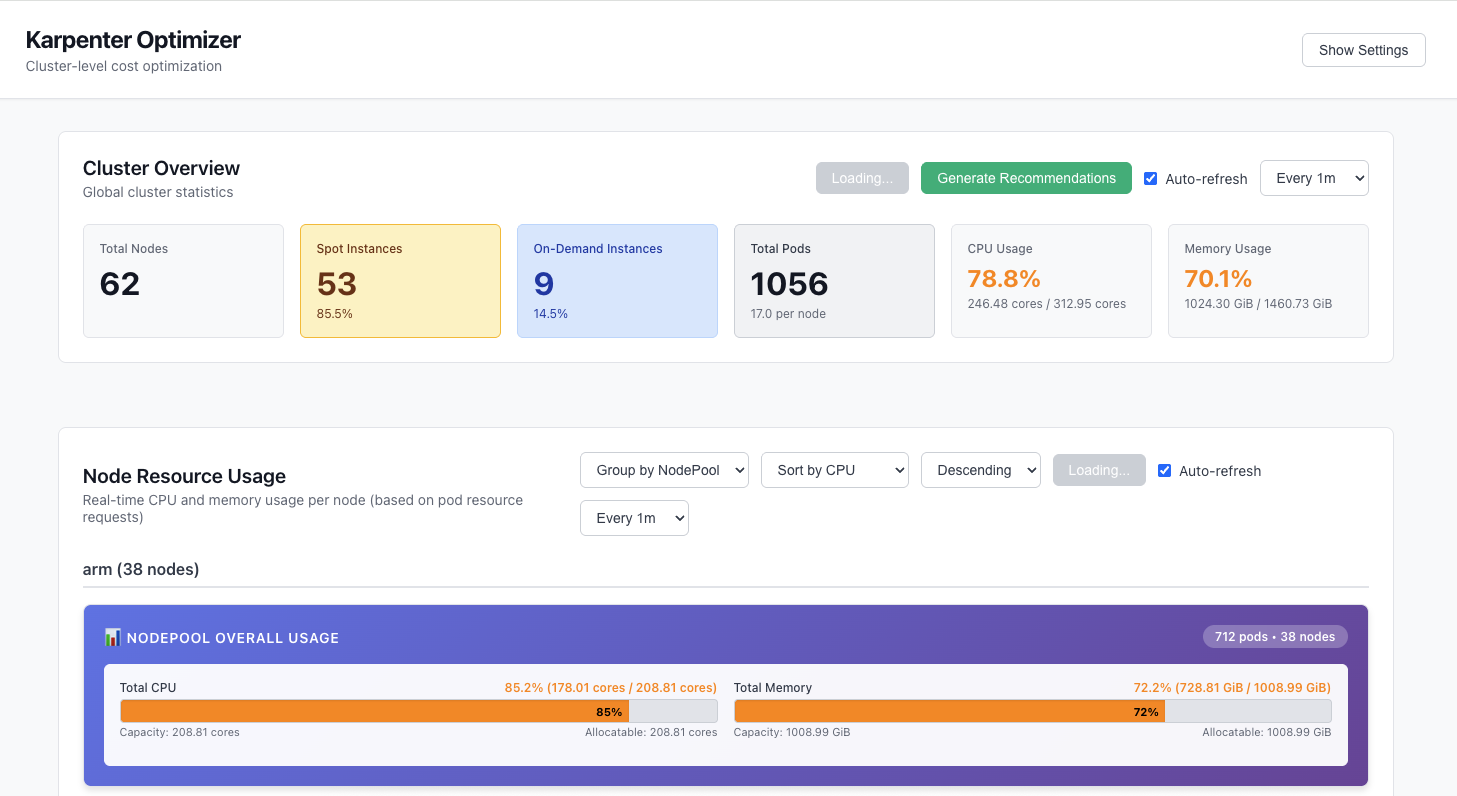Image resolution: width=1457 pixels, height=796 pixels.
Task: Open the Sort by CPU dropdown
Action: coord(834,470)
